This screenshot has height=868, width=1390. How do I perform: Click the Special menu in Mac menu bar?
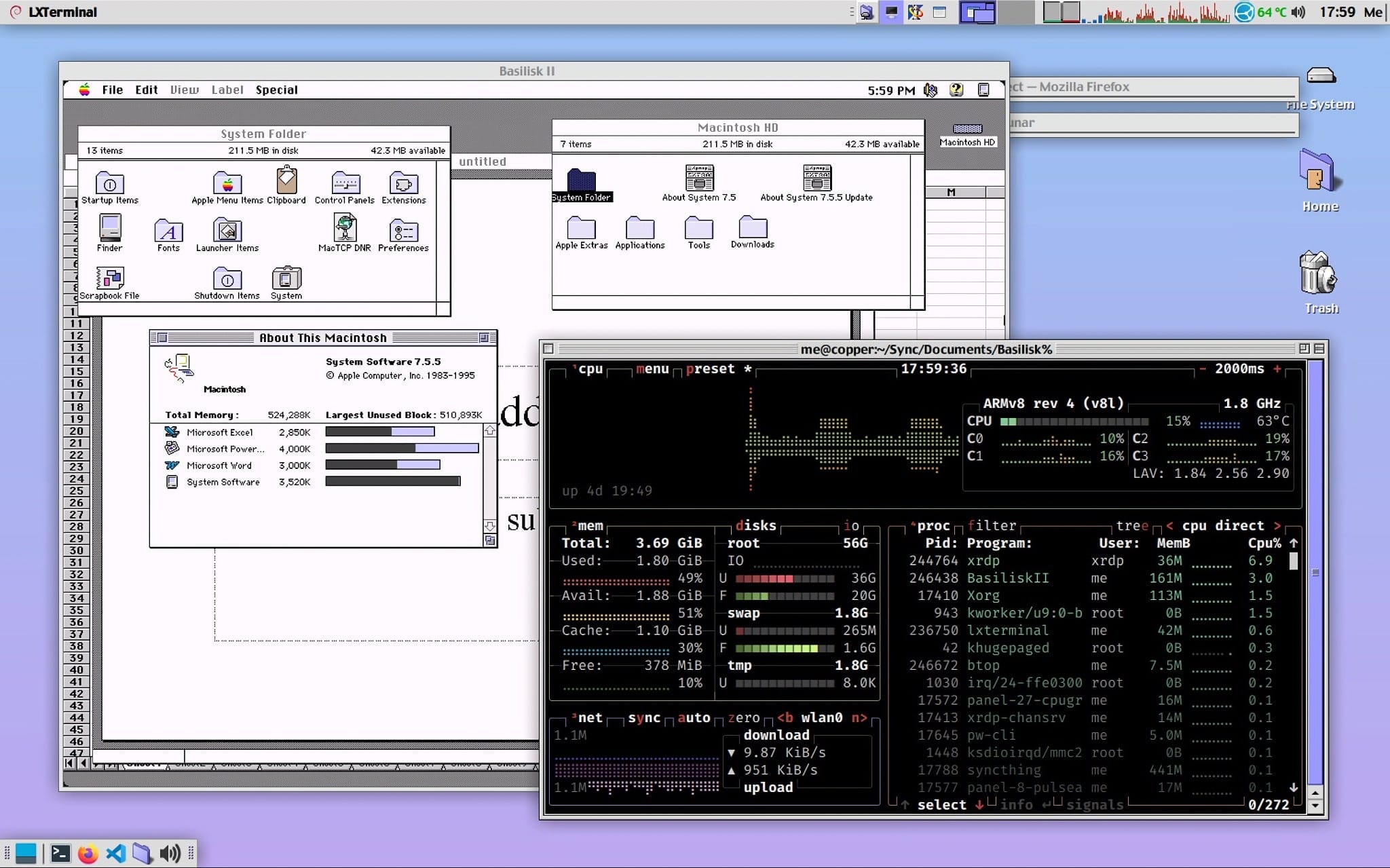click(276, 89)
